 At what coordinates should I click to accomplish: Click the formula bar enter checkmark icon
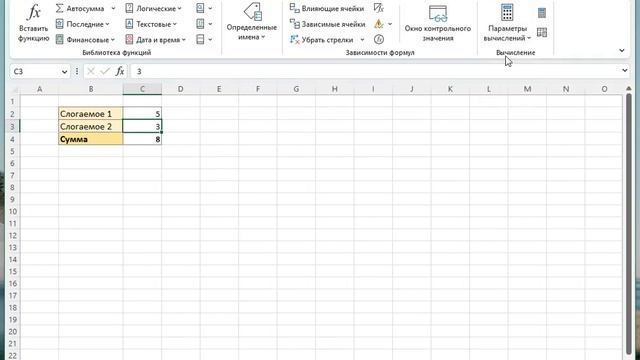pyautogui.click(x=105, y=71)
